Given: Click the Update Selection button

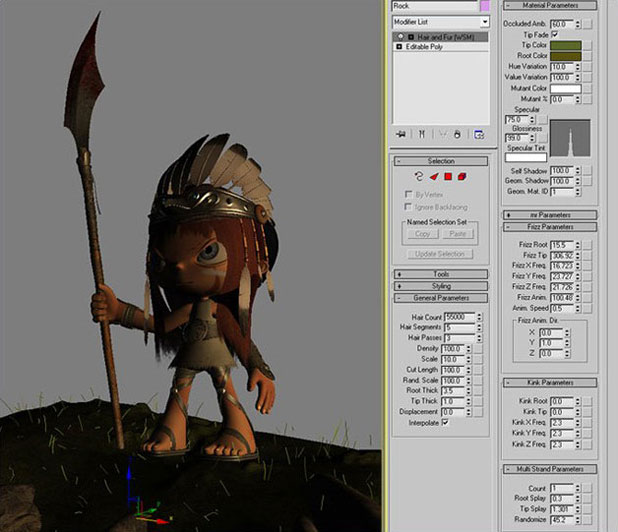Looking at the screenshot, I should (x=440, y=254).
